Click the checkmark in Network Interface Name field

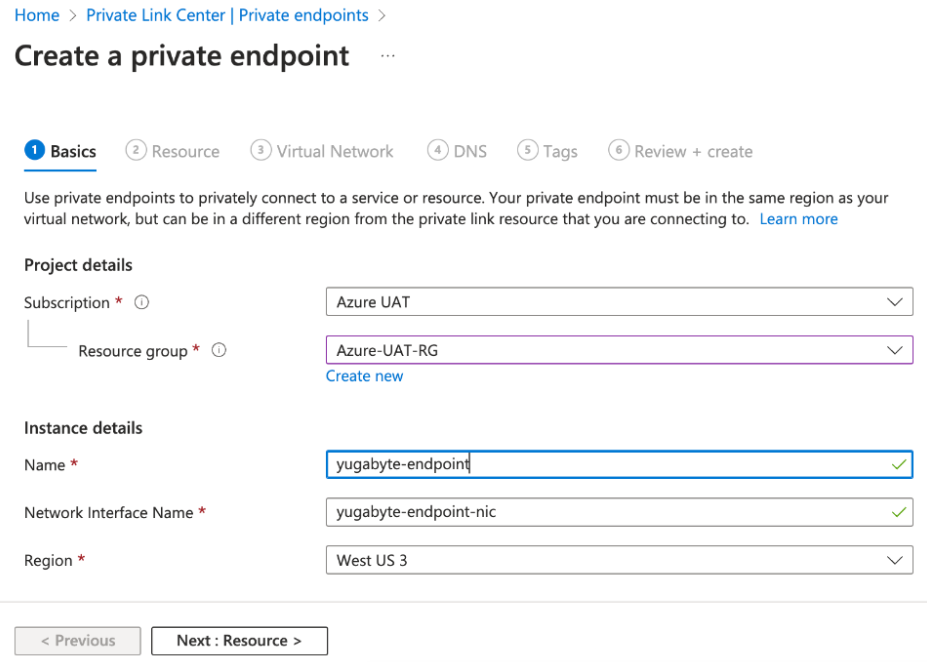[x=897, y=512]
